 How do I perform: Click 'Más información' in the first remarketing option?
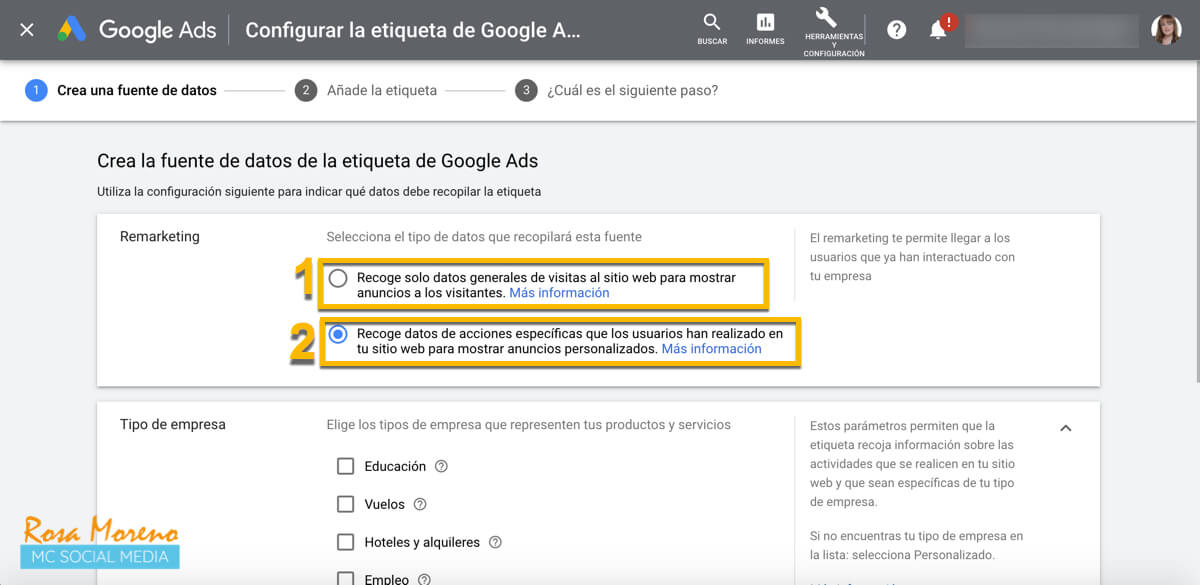(558, 292)
